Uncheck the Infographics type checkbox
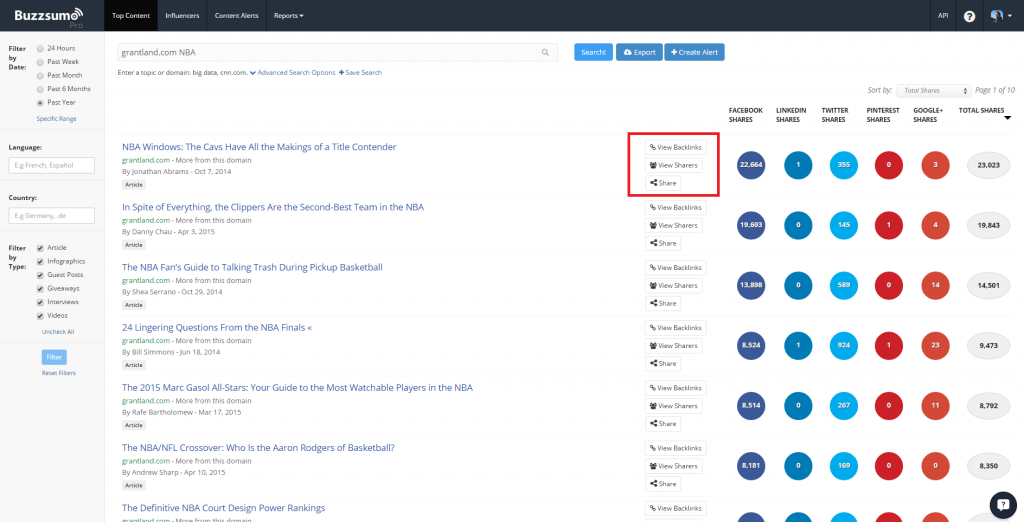The width and height of the screenshot is (1024, 522). [39, 261]
